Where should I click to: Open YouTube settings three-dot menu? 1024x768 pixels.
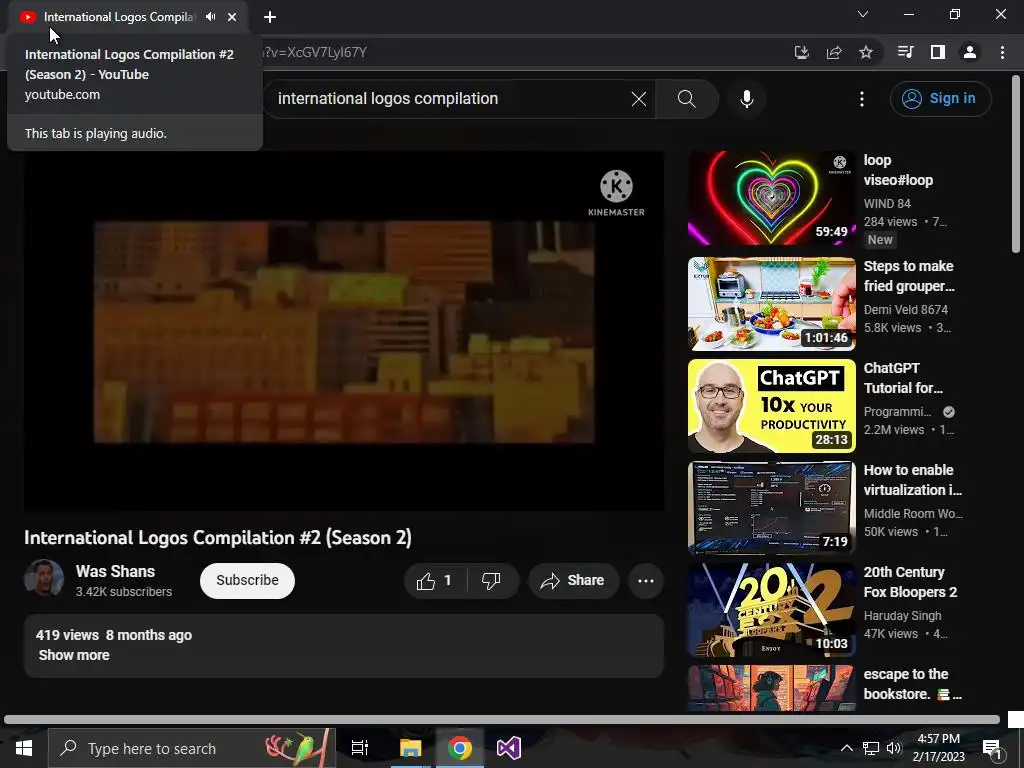coord(862,99)
